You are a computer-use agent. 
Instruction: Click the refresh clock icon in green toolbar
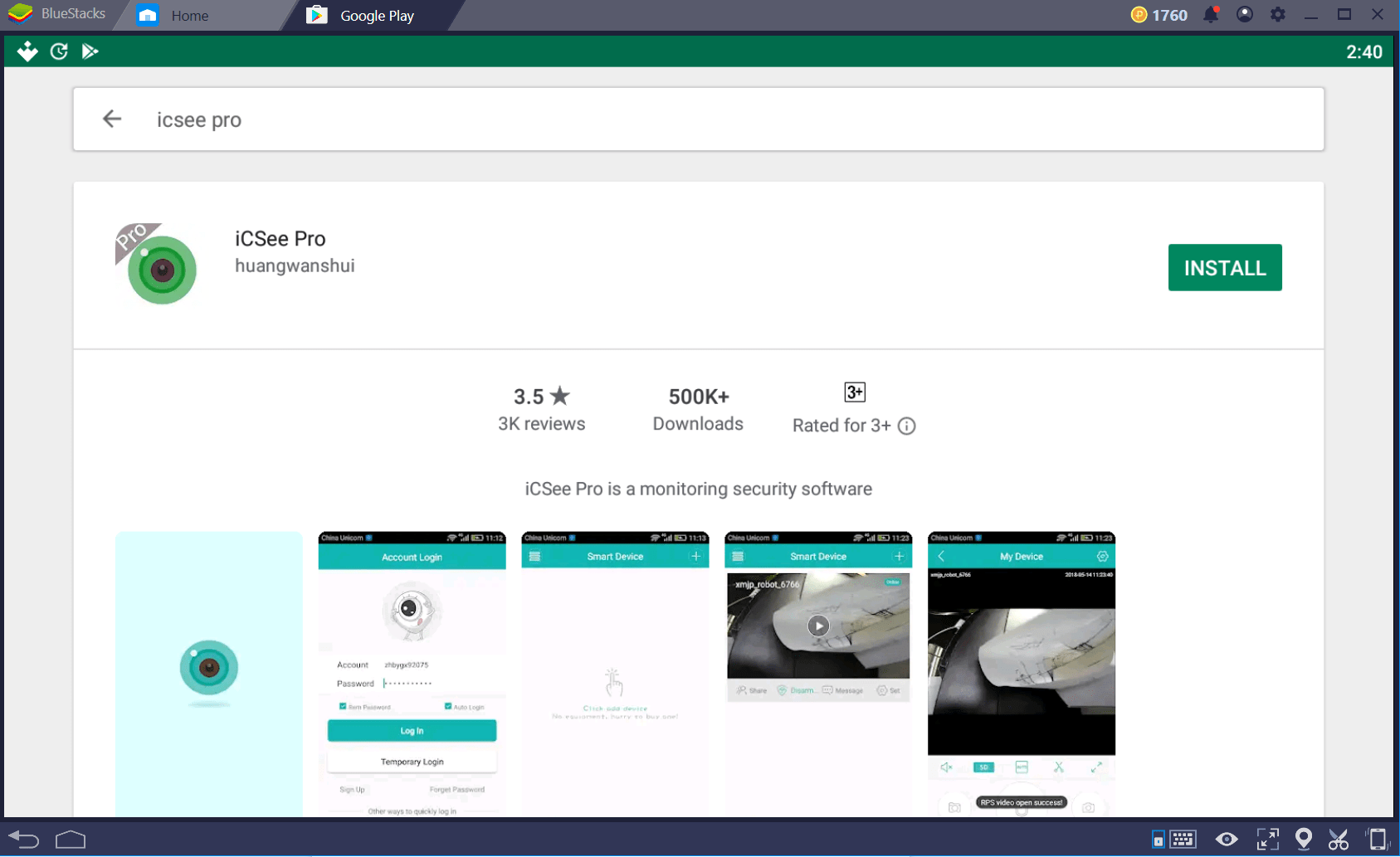coord(59,51)
